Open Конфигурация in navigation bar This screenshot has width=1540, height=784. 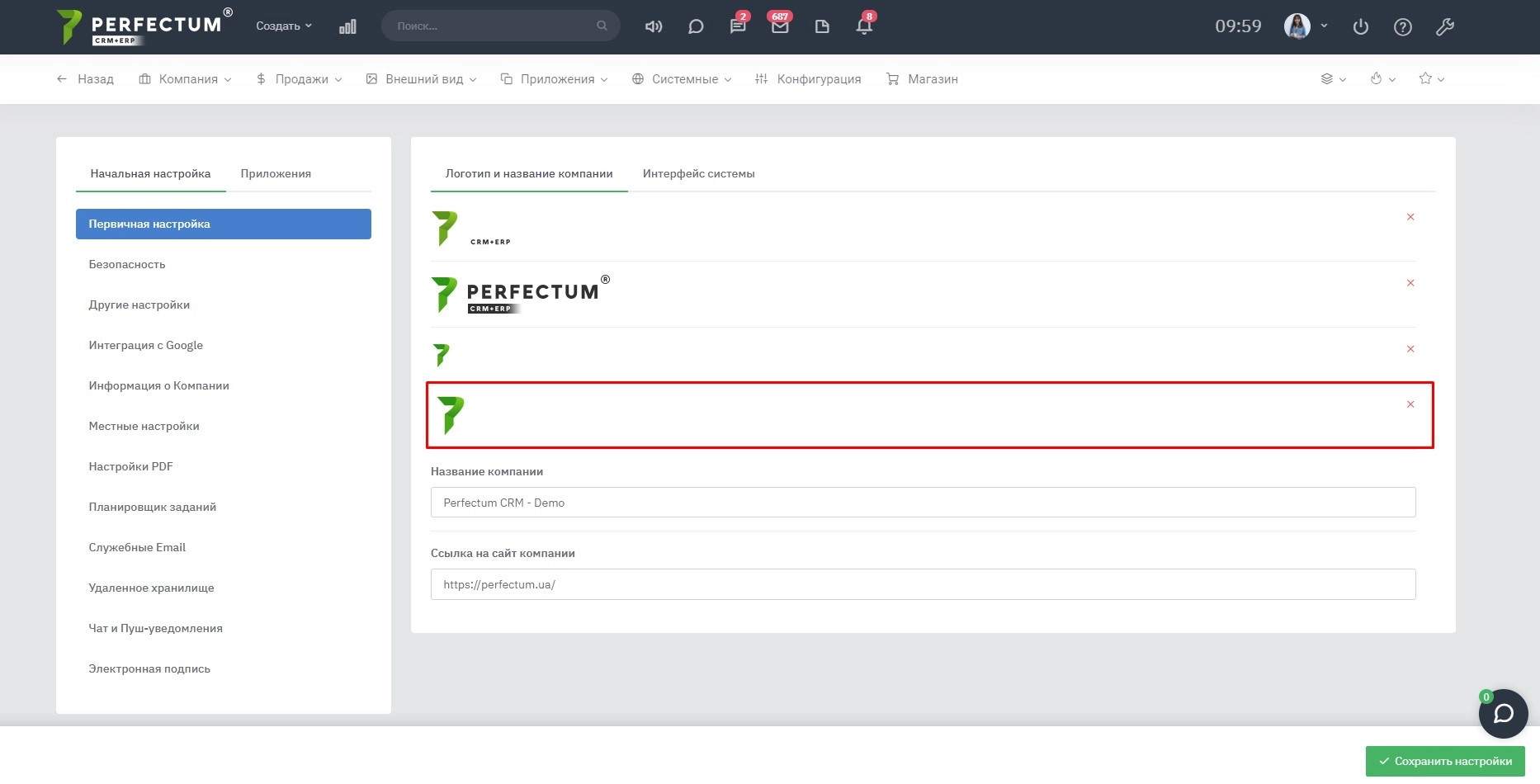point(808,79)
